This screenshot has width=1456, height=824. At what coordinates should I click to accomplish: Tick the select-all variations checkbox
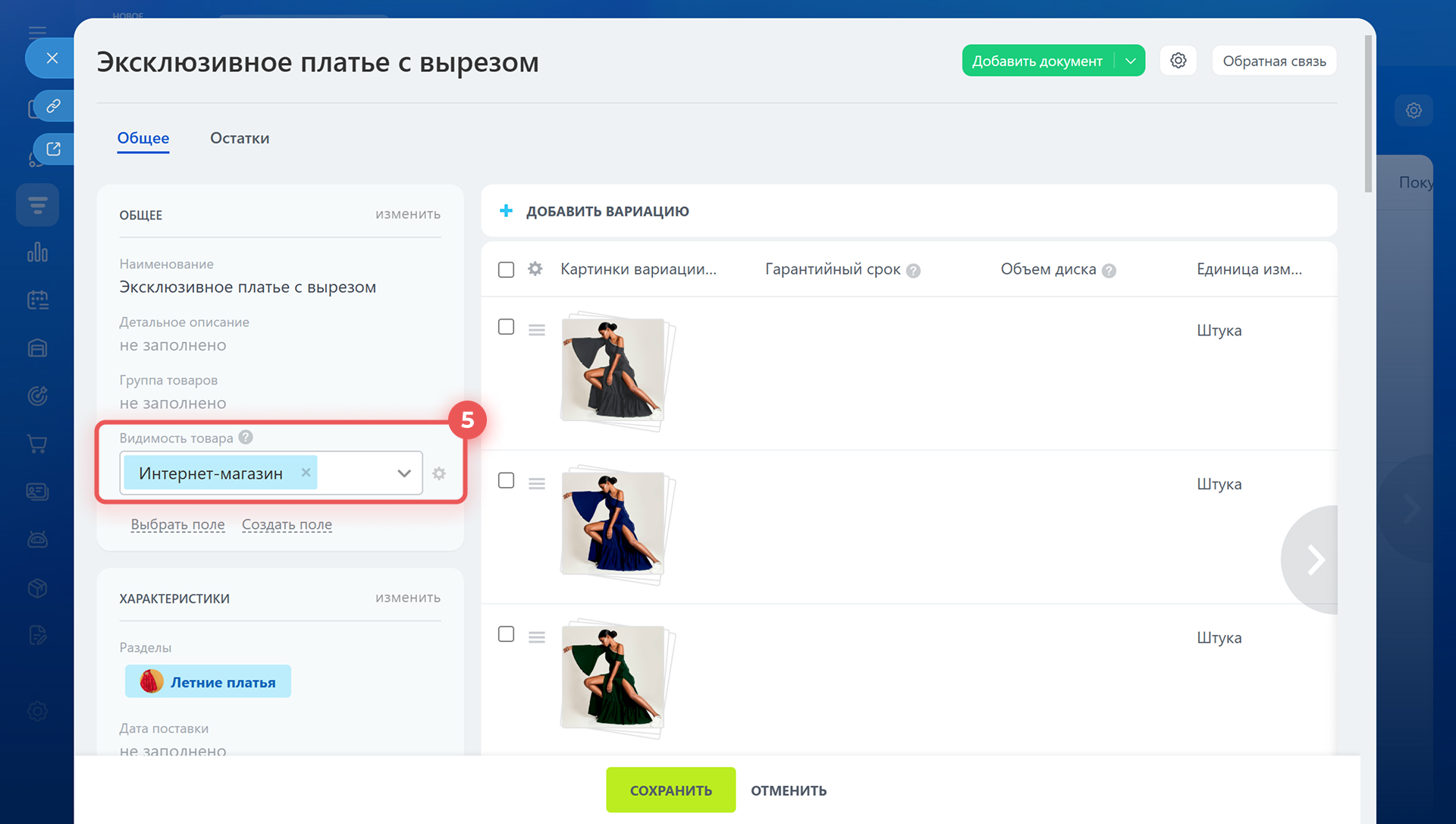point(506,269)
